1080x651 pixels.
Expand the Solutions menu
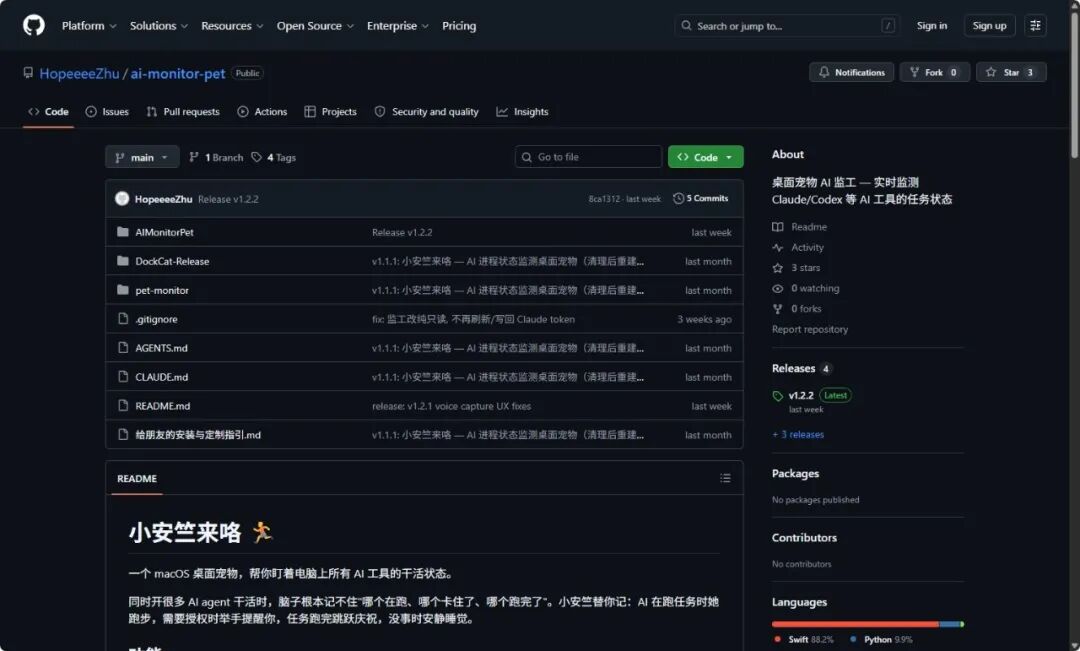(158, 25)
